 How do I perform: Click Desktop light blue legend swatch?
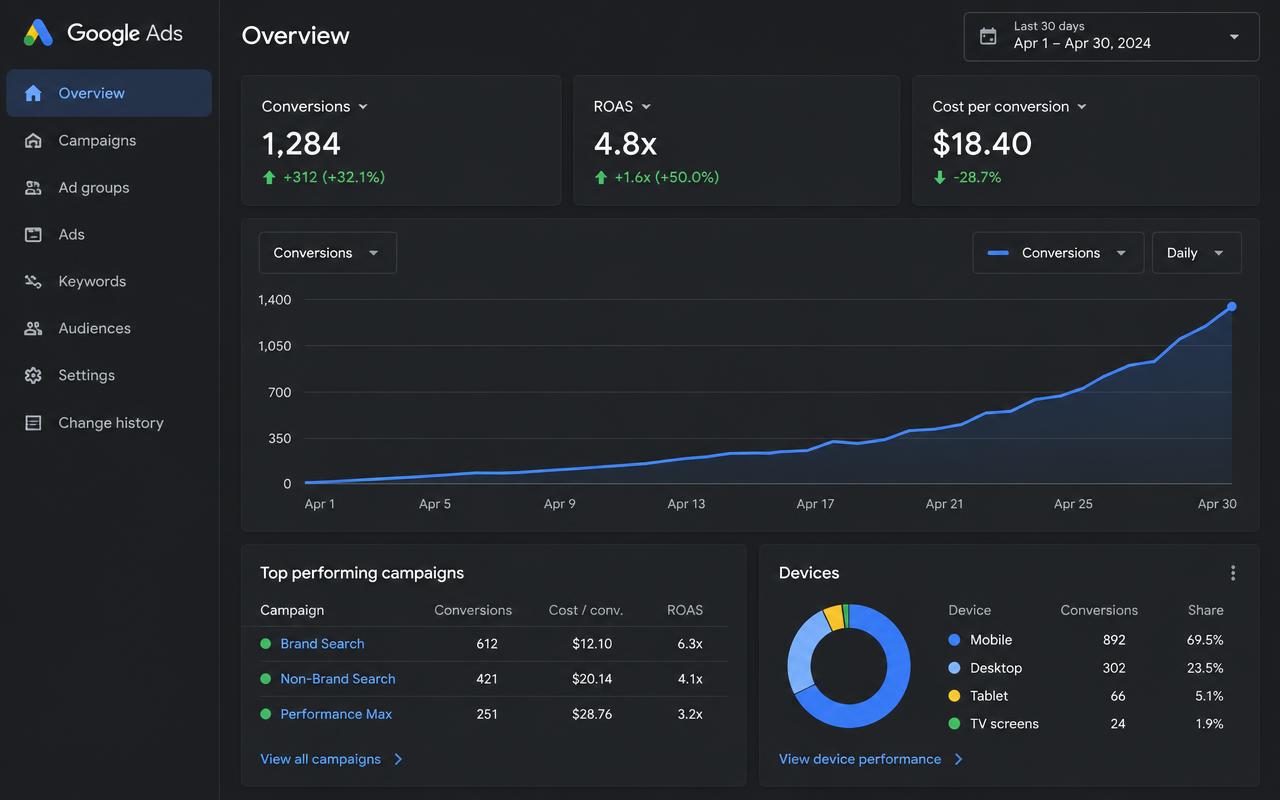pos(954,668)
